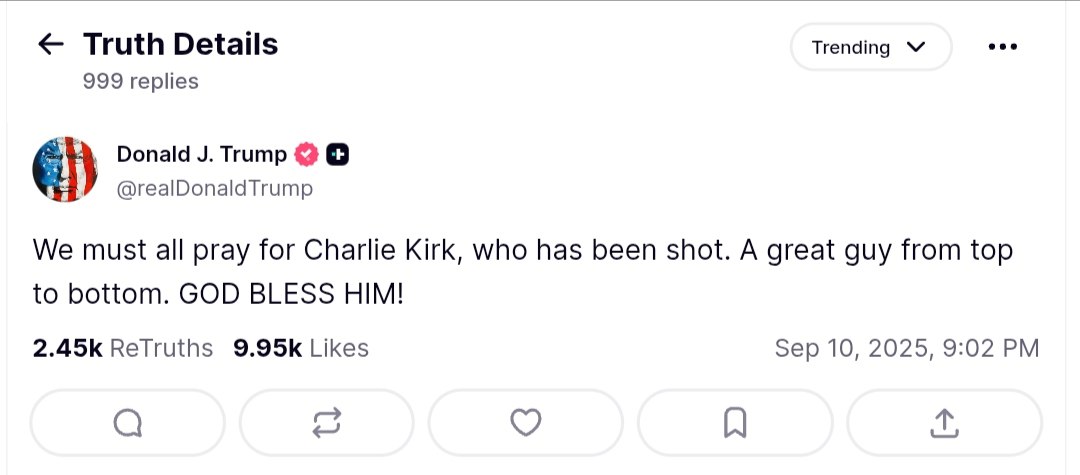The width and height of the screenshot is (1080, 475).
Task: Expand the chevron in the Trending selector
Action: point(915,47)
